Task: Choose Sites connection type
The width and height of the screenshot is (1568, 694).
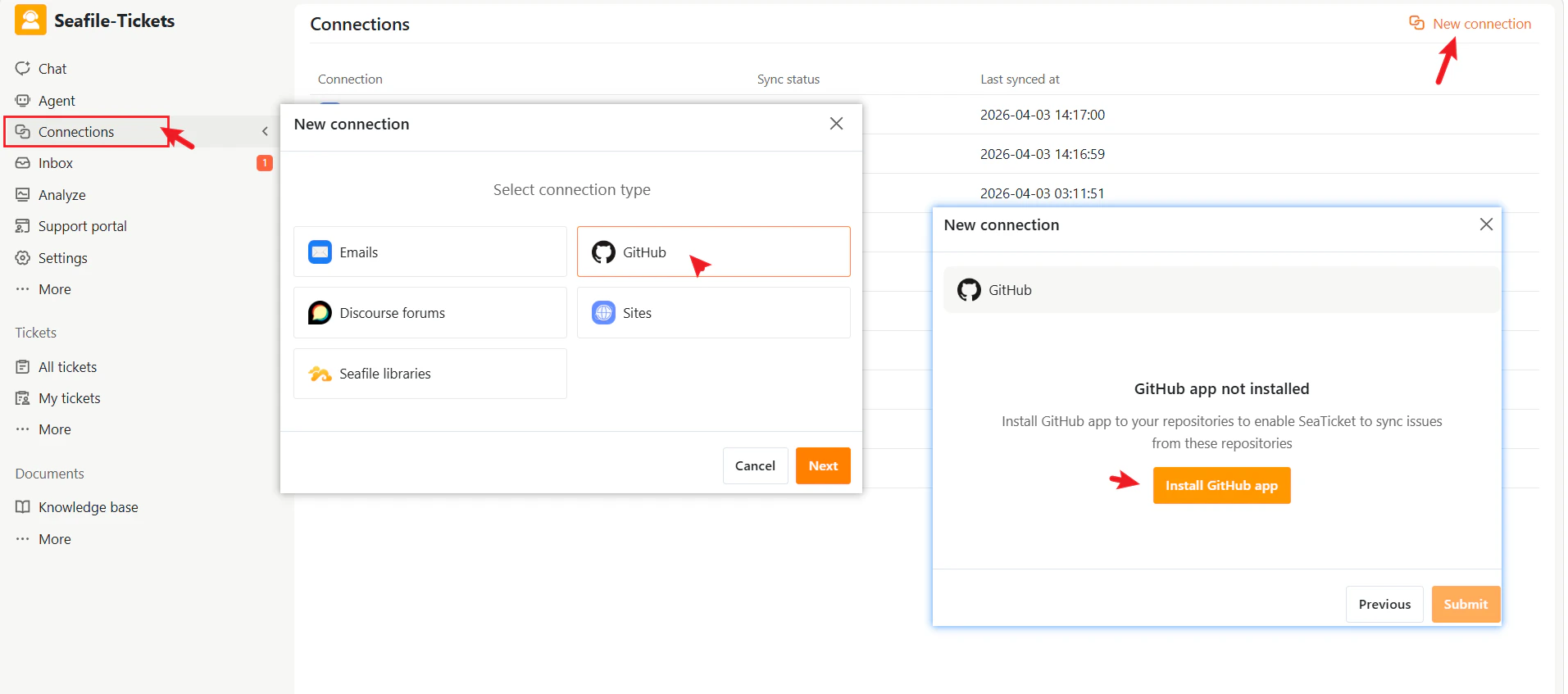Action: coord(714,312)
